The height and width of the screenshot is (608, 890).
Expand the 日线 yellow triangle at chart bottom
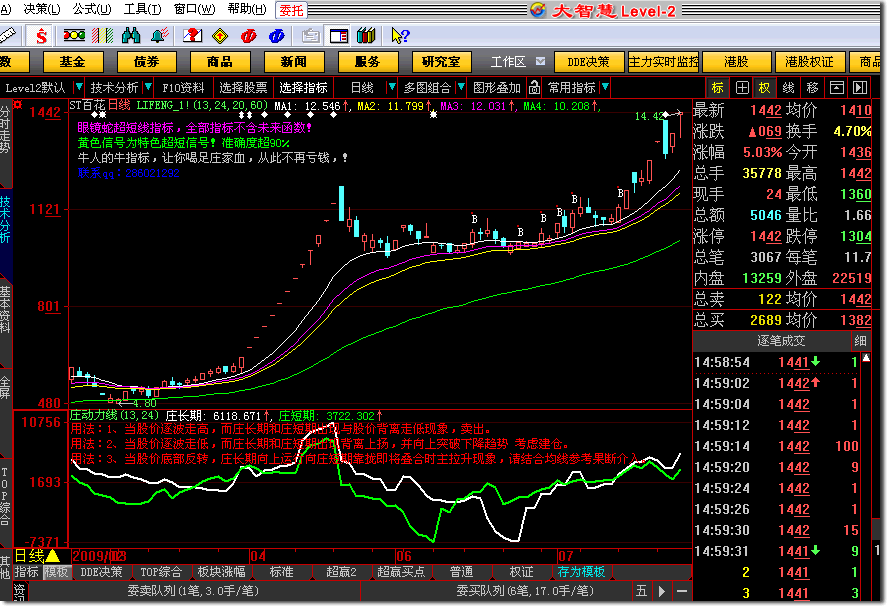click(x=52, y=556)
